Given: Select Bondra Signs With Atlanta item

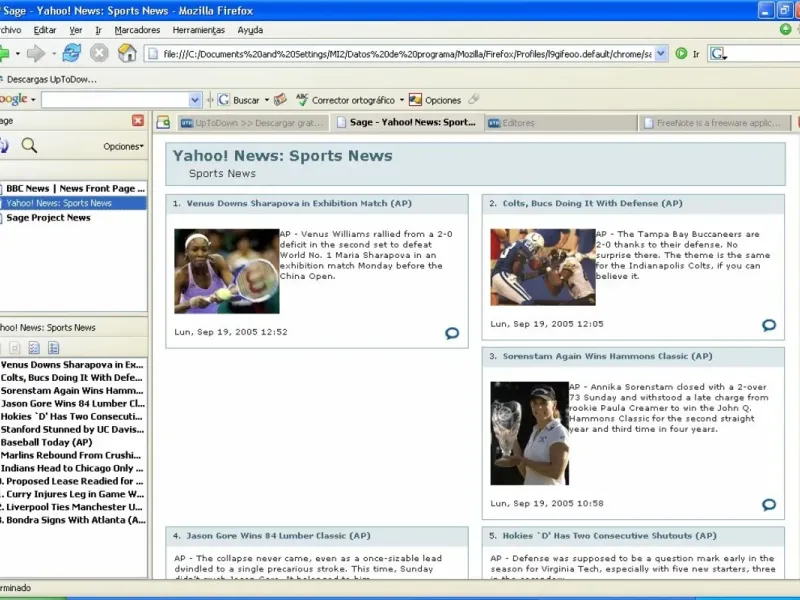Looking at the screenshot, I should click(x=73, y=520).
